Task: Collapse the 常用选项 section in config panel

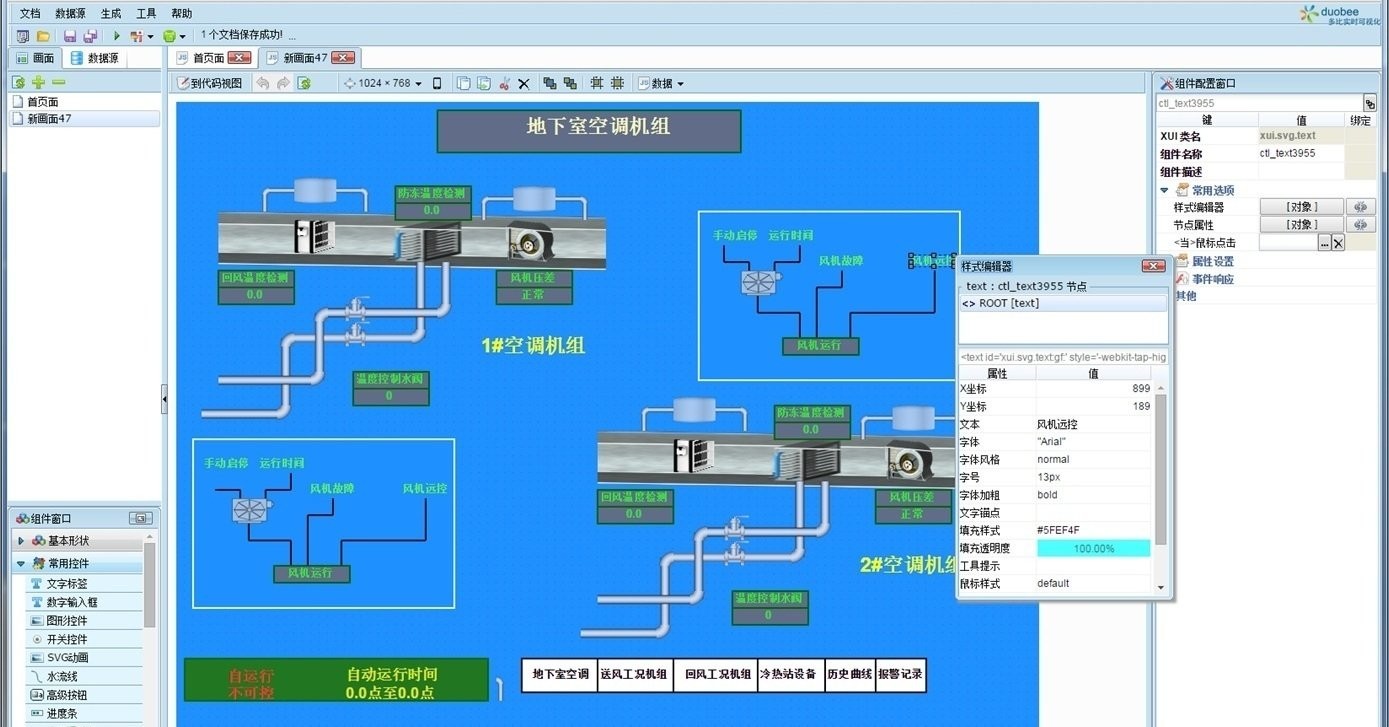Action: (1163, 189)
